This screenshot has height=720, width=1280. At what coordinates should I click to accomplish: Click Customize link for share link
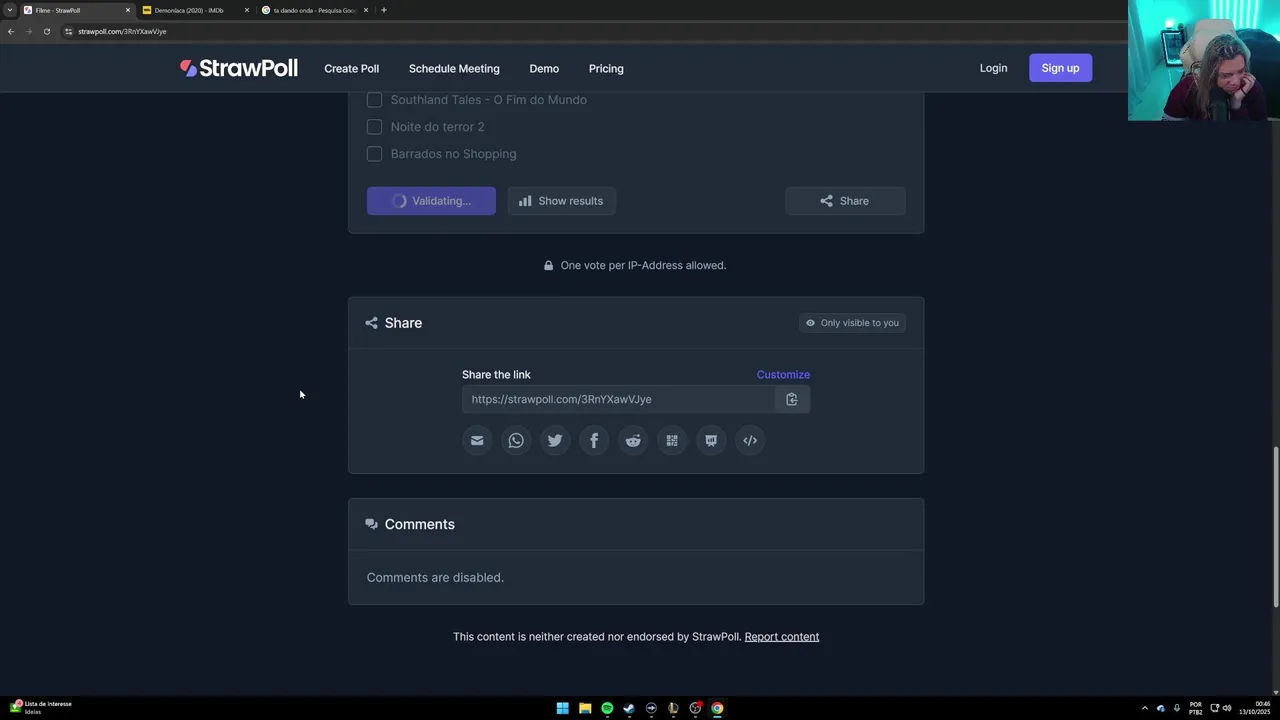783,374
